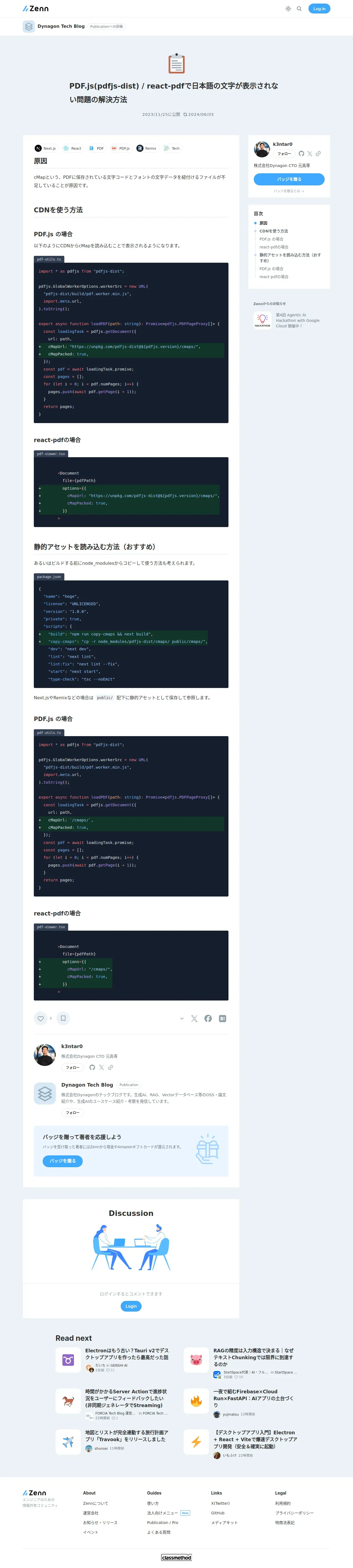Like the article with the heart icon
Image resolution: width=353 pixels, height=1568 pixels.
[x=41, y=1018]
